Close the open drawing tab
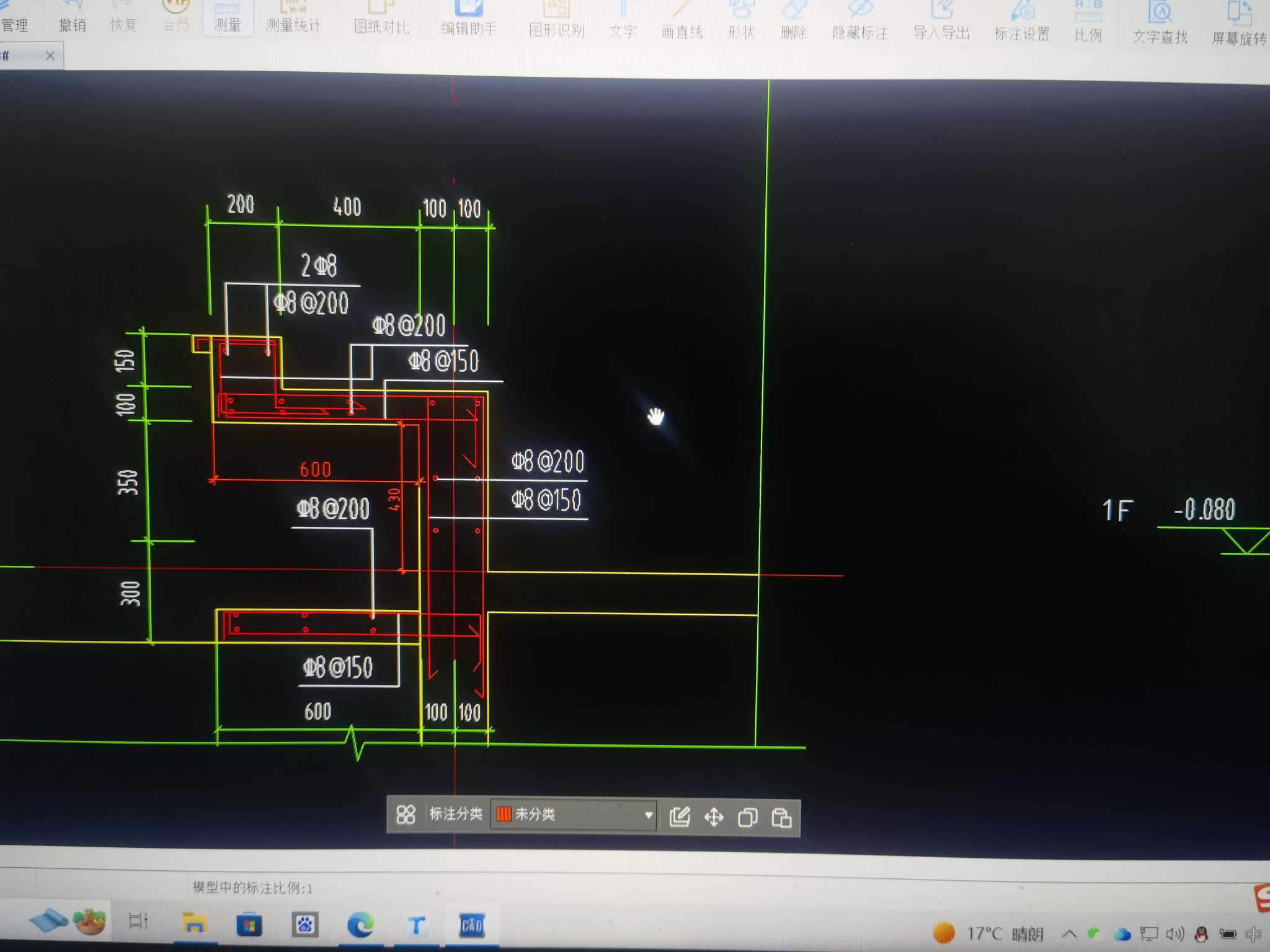Image resolution: width=1270 pixels, height=952 pixels. coord(50,56)
